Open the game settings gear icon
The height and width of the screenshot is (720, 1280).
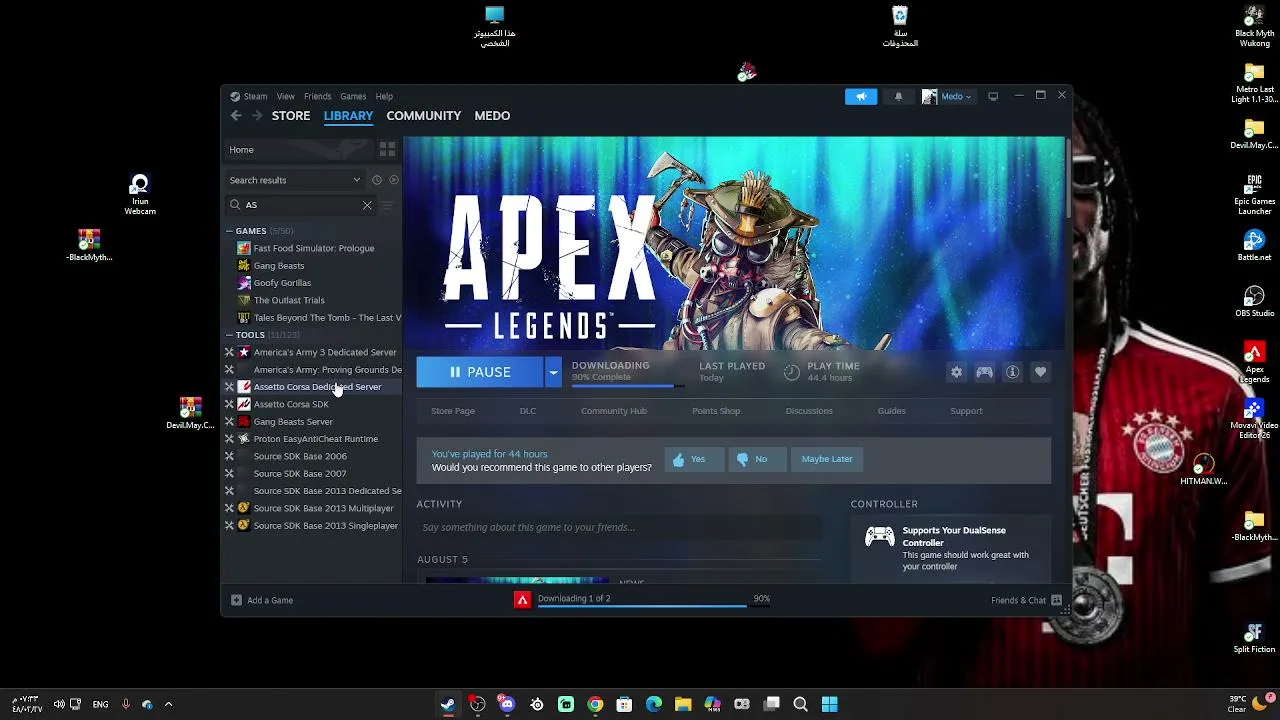coord(956,372)
